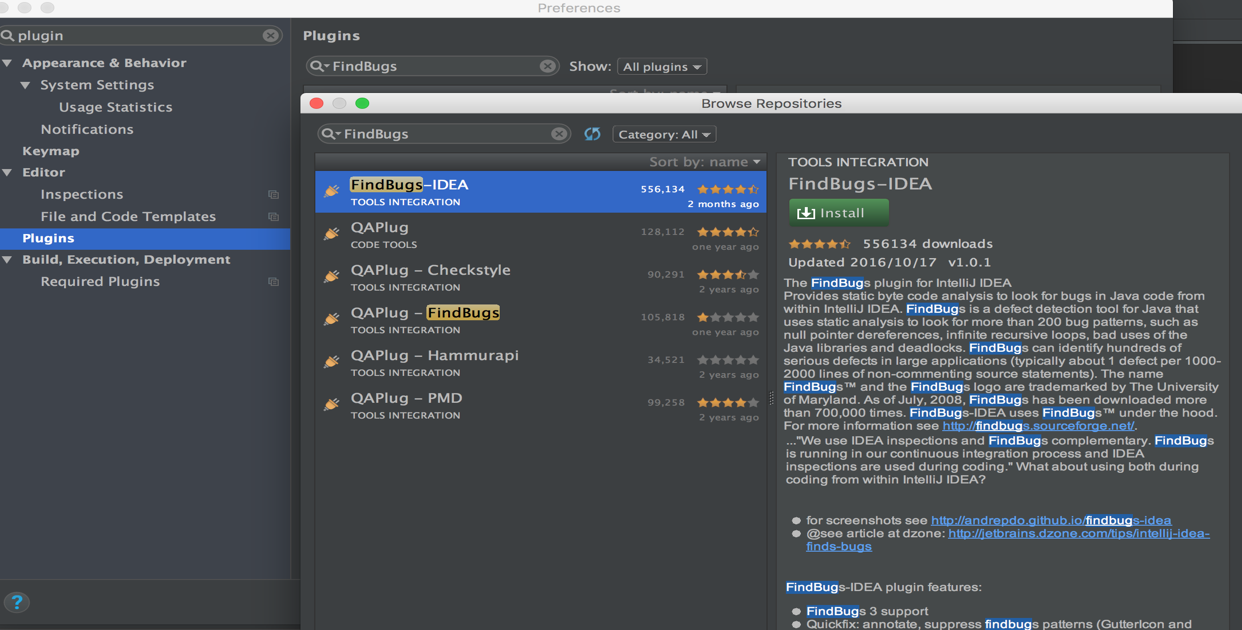1242x630 pixels.
Task: Open the Sort by: name dropdown
Action: [705, 162]
